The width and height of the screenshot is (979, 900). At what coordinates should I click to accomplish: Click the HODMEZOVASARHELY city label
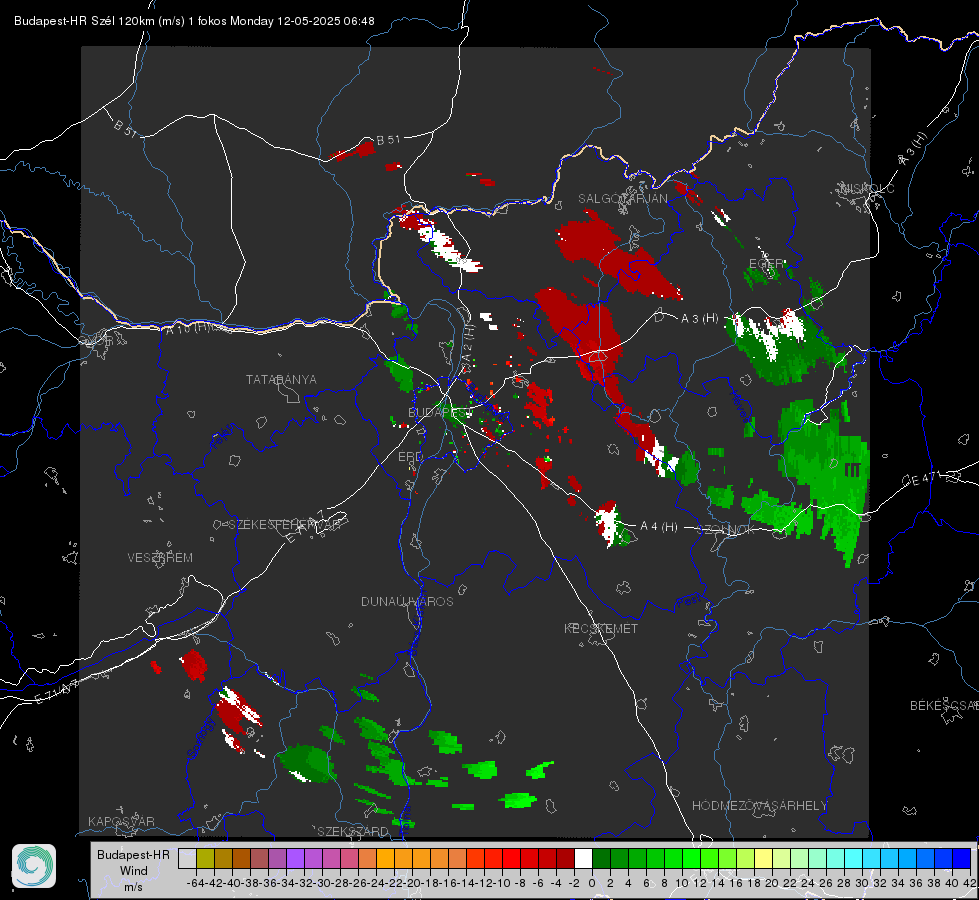pyautogui.click(x=759, y=806)
